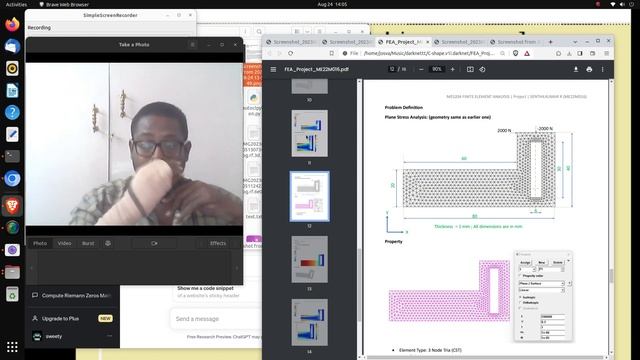
Task: Open Brave Web Browser app menu in top bar
Action: click(x=64, y=4)
